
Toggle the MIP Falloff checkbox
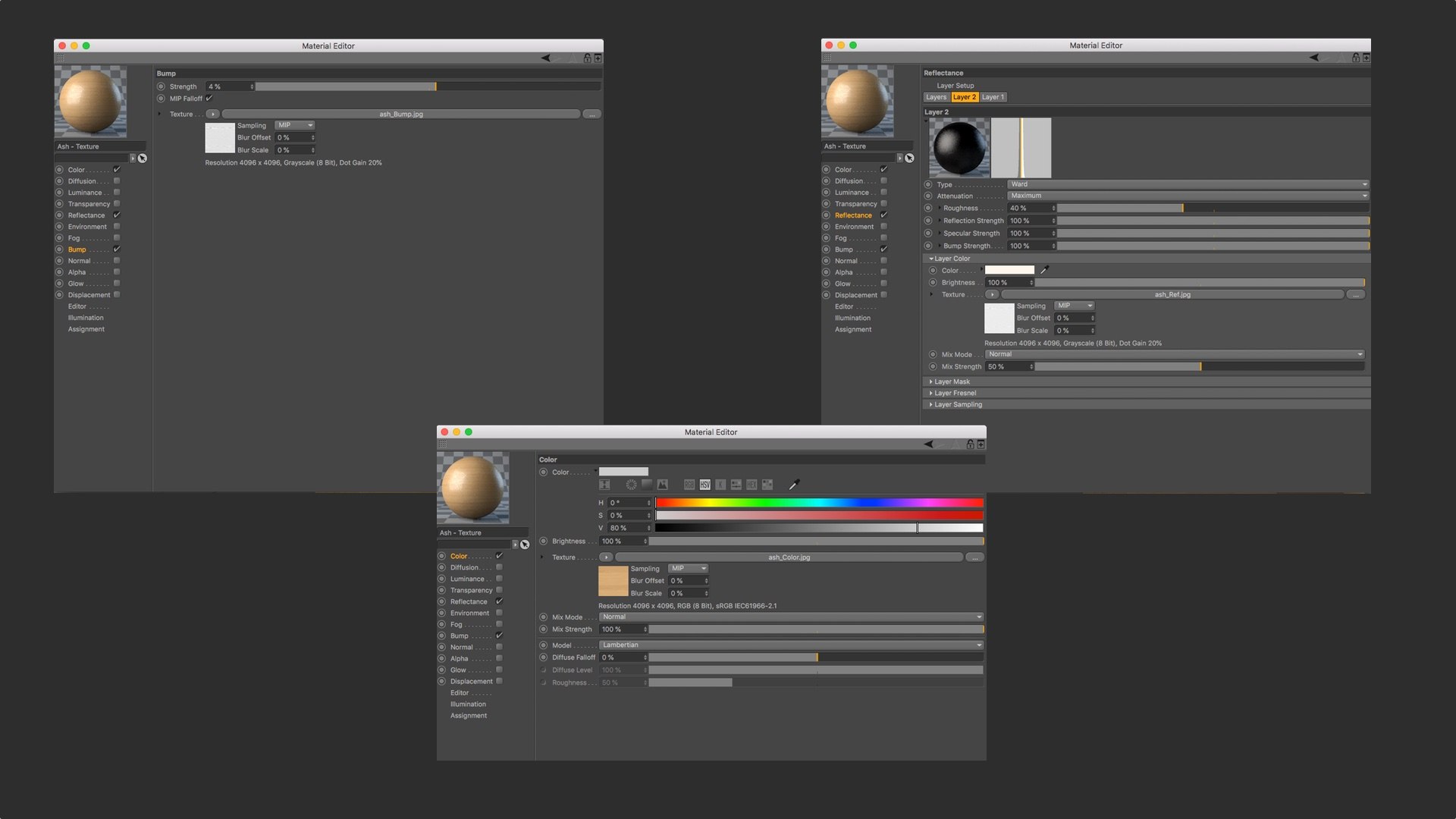tap(209, 99)
